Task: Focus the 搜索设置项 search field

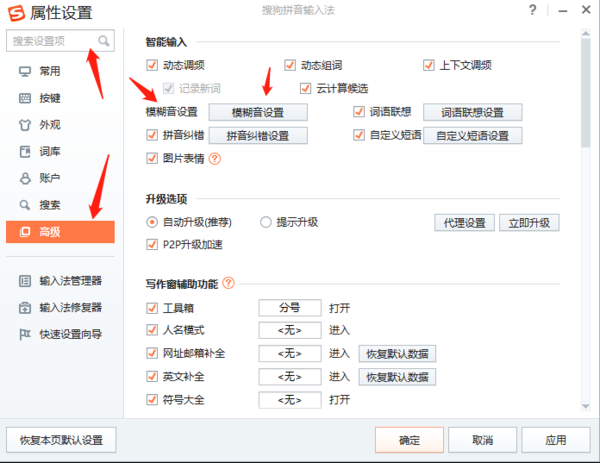Action: pyautogui.click(x=60, y=41)
